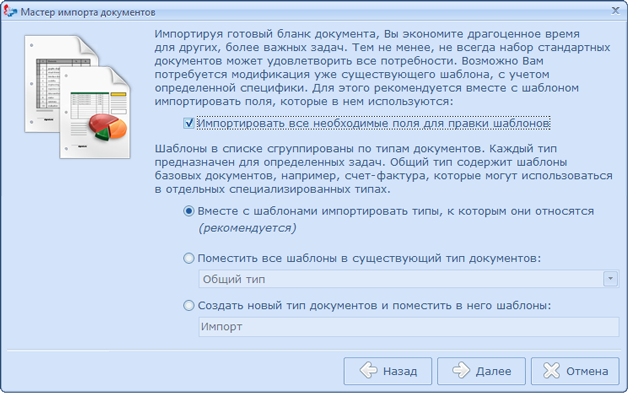Open the 'Общий тип' combo box
This screenshot has height=394, width=630.
(x=408, y=279)
